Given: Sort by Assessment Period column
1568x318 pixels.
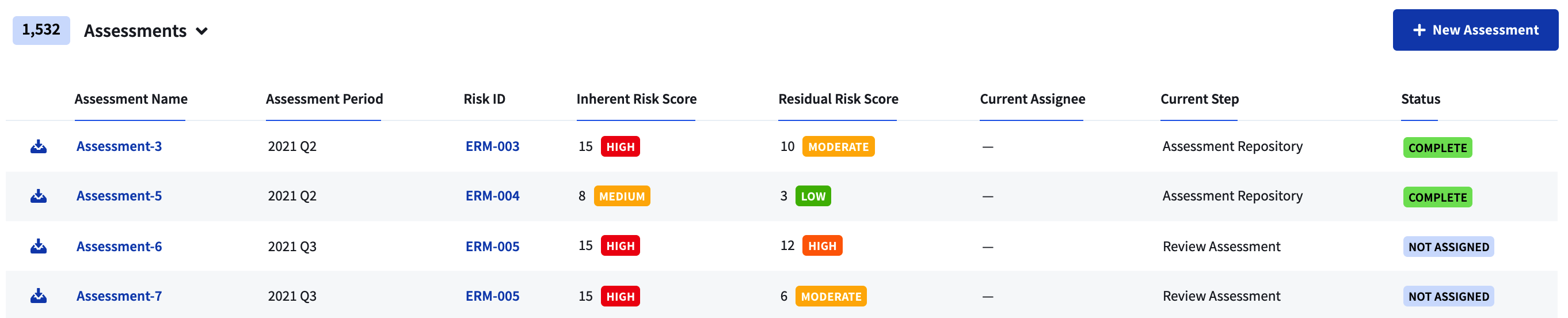Looking at the screenshot, I should coord(324,99).
